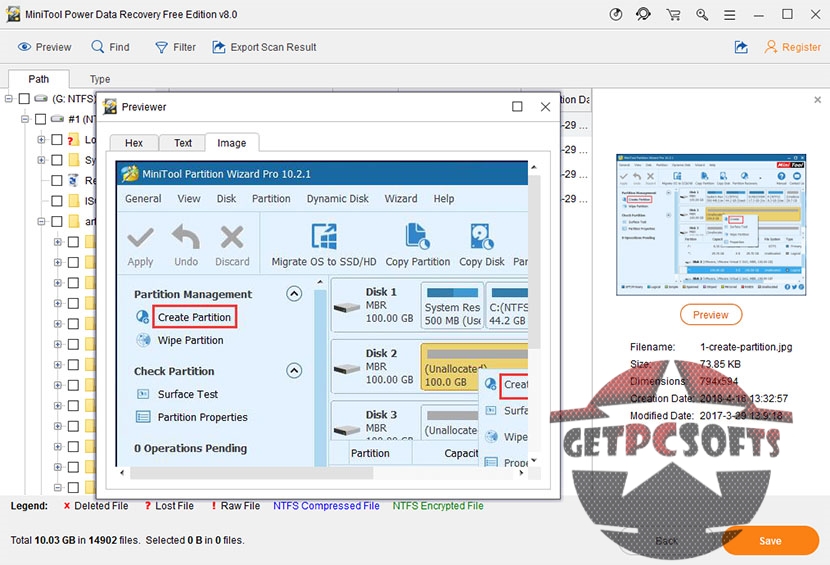Click the clock icon in title bar
Screen dimensions: 830x565
tap(616, 14)
